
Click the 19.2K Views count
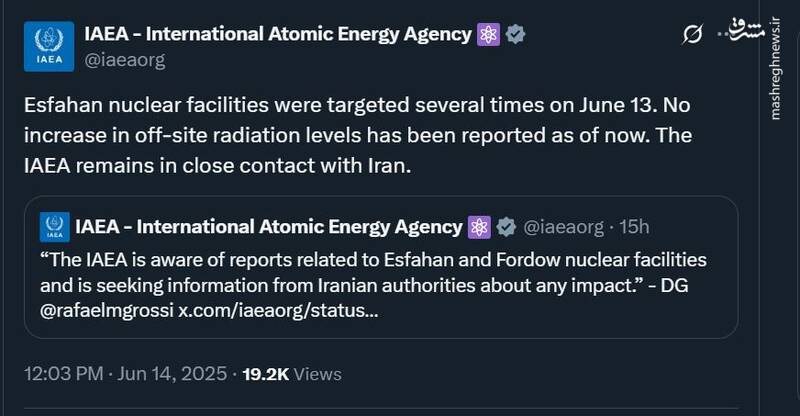coord(291,374)
